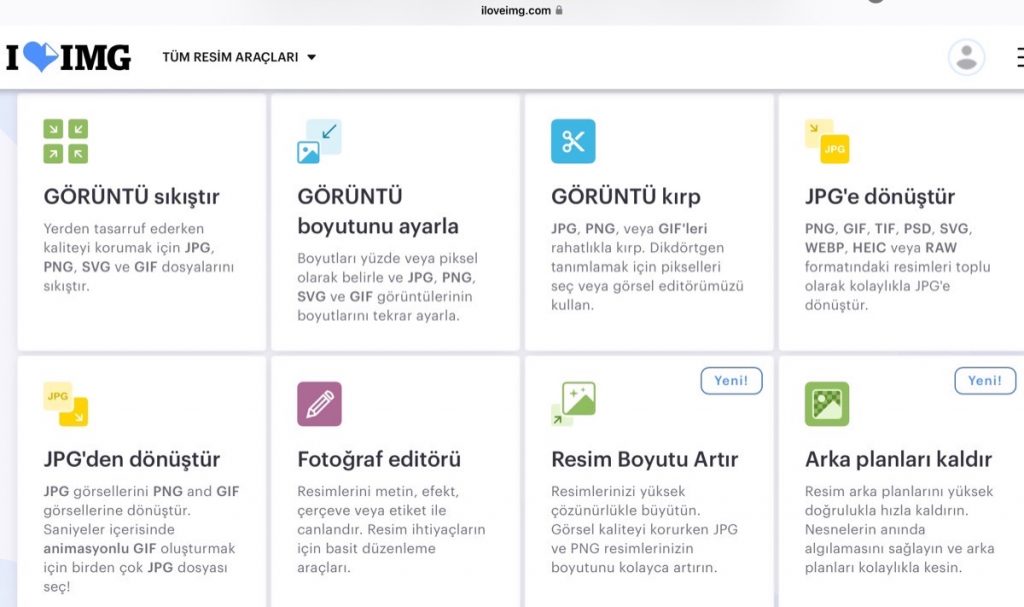This screenshot has width=1024, height=607.
Task: Click the convert from JPG icon
Action: coord(66,404)
